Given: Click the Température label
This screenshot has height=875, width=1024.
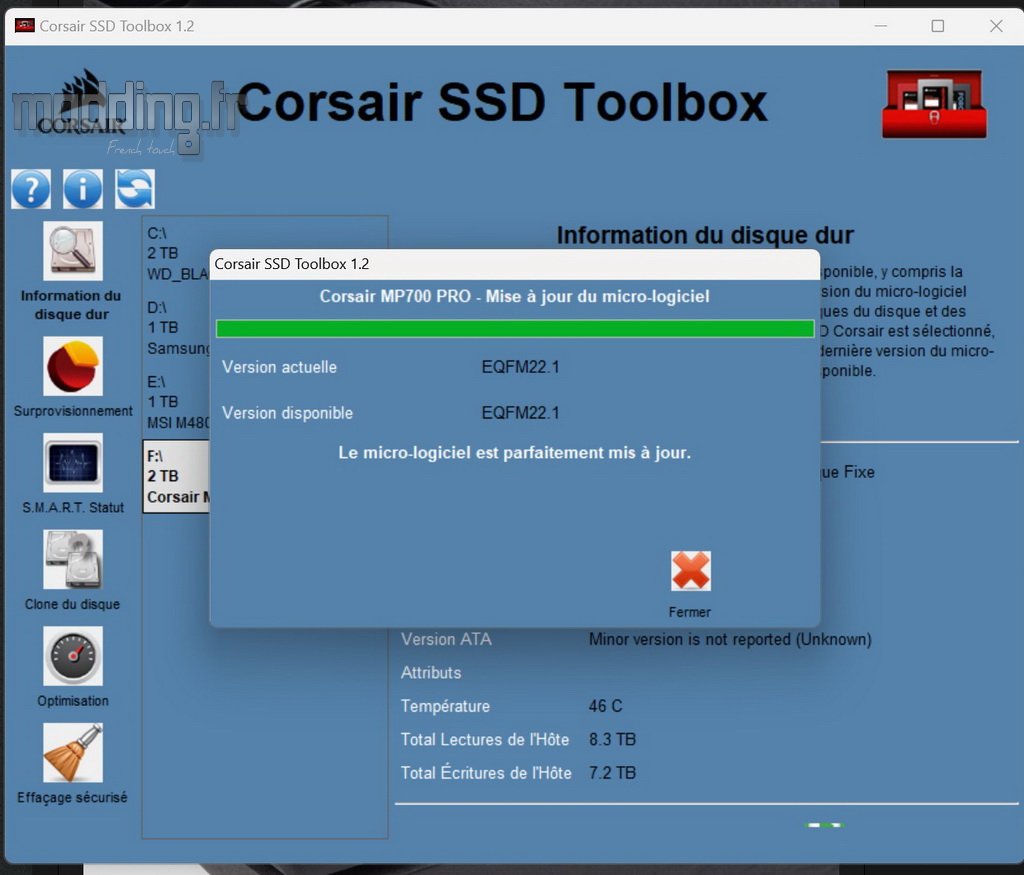Looking at the screenshot, I should click(x=445, y=707).
